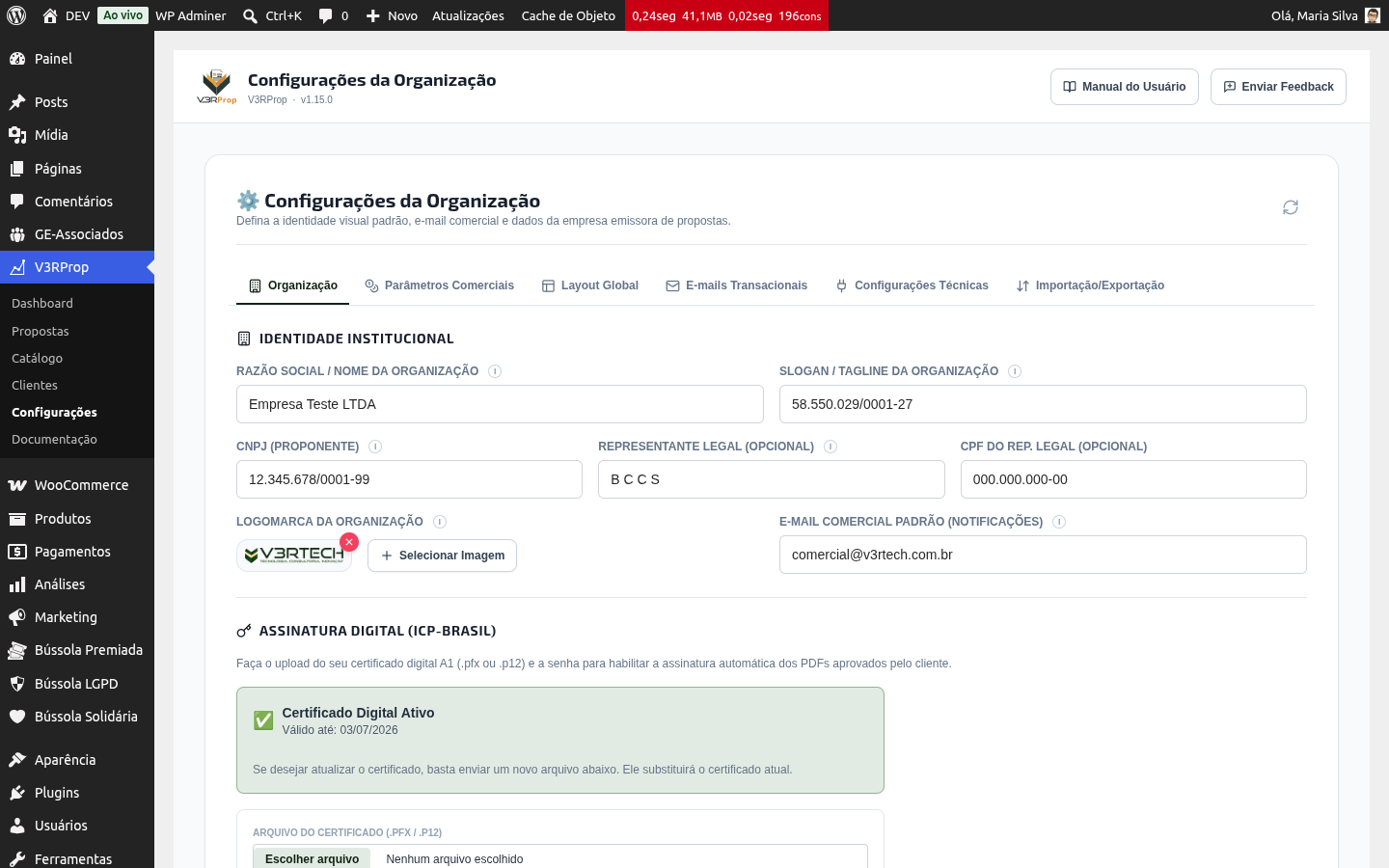Click the Páginas icon in sidebar
1389x868 pixels.
(17, 169)
